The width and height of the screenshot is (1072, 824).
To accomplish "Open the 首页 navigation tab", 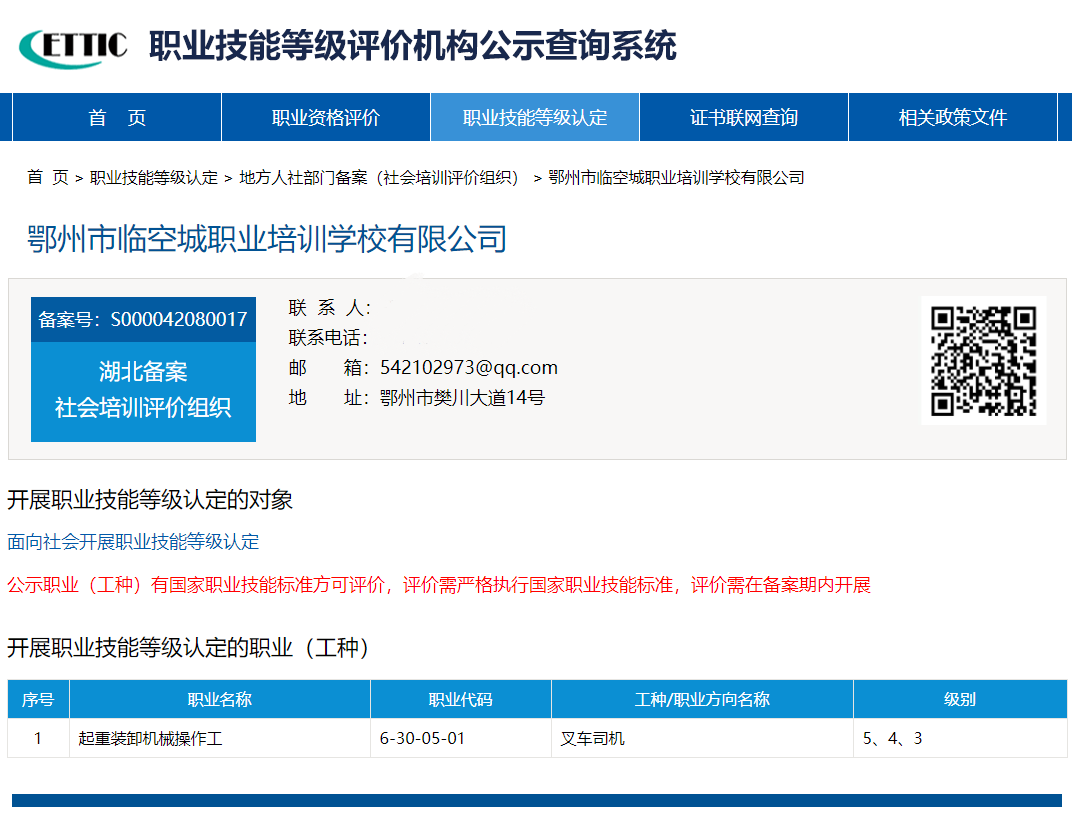I will click(117, 118).
